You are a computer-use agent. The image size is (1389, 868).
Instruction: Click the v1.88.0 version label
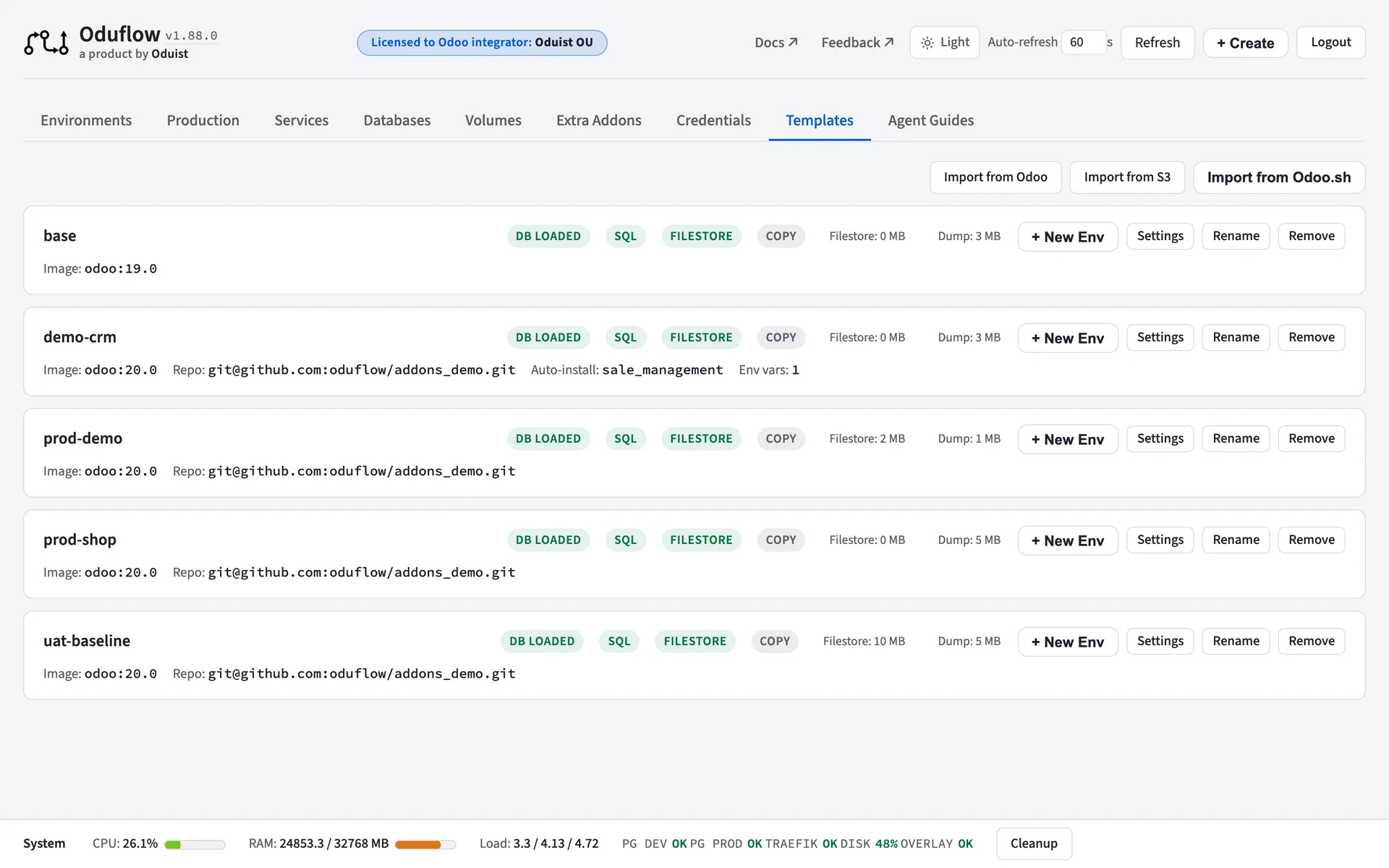coord(191,35)
